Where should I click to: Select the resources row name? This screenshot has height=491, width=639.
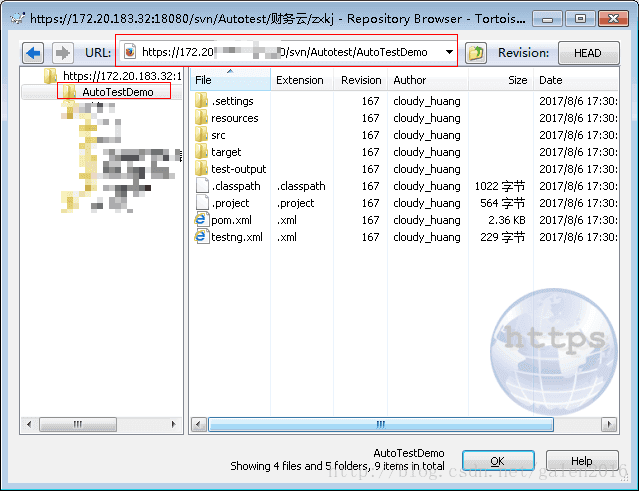coord(235,118)
